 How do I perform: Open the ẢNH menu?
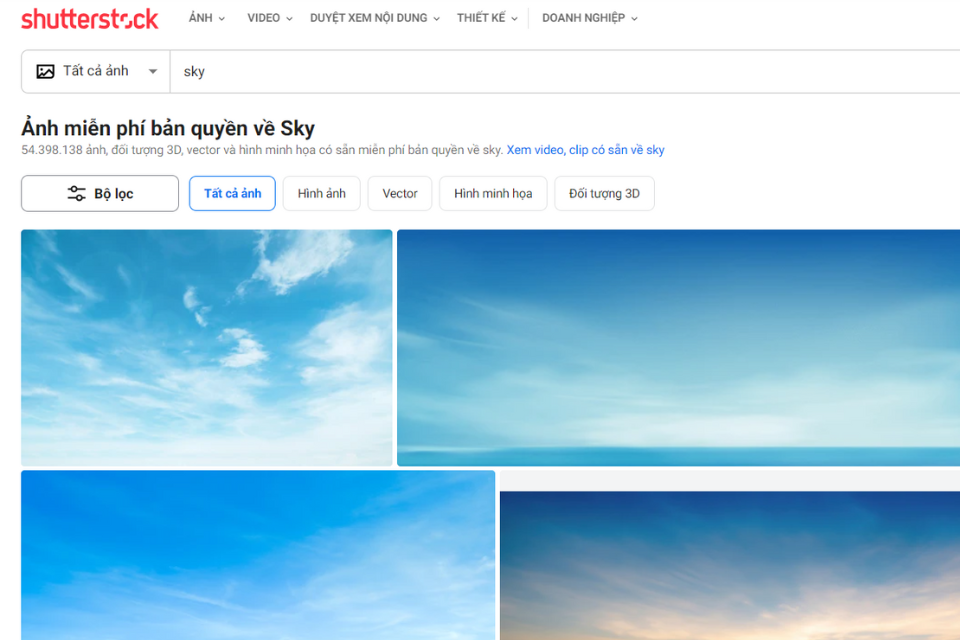point(206,18)
